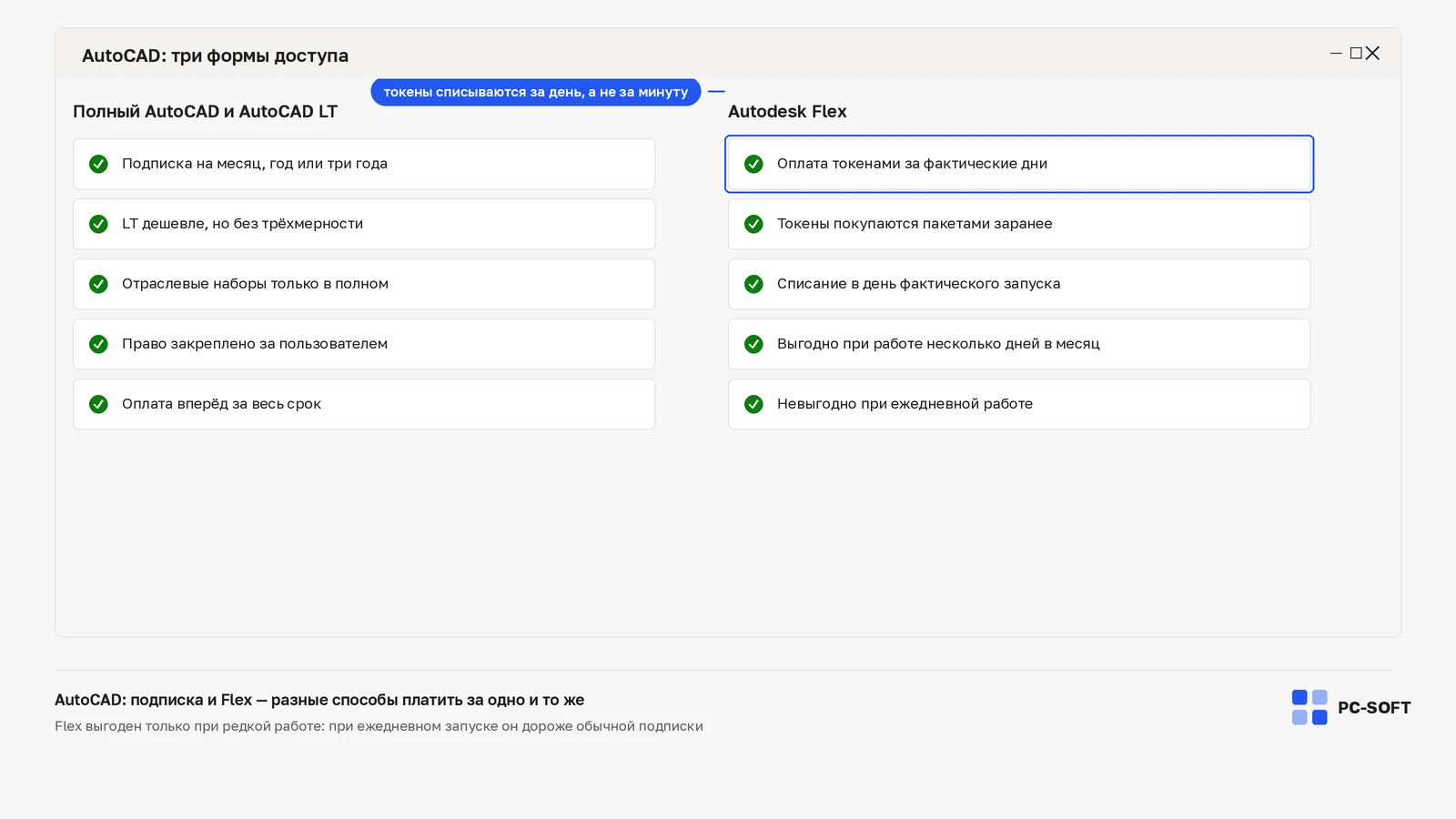Click the text 'Оплата токенами за фактические дни'
Image resolution: width=1456 pixels, height=819 pixels.
pyautogui.click(x=912, y=164)
